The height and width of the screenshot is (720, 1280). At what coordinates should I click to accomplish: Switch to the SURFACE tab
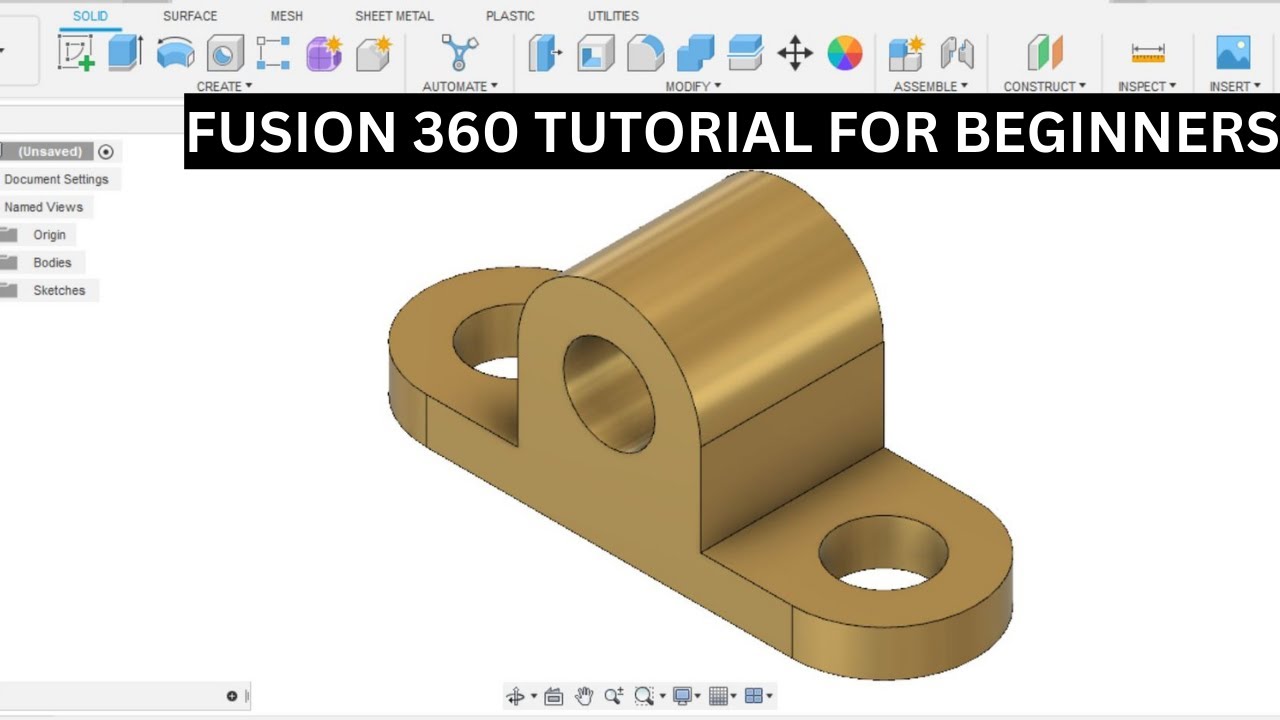190,16
